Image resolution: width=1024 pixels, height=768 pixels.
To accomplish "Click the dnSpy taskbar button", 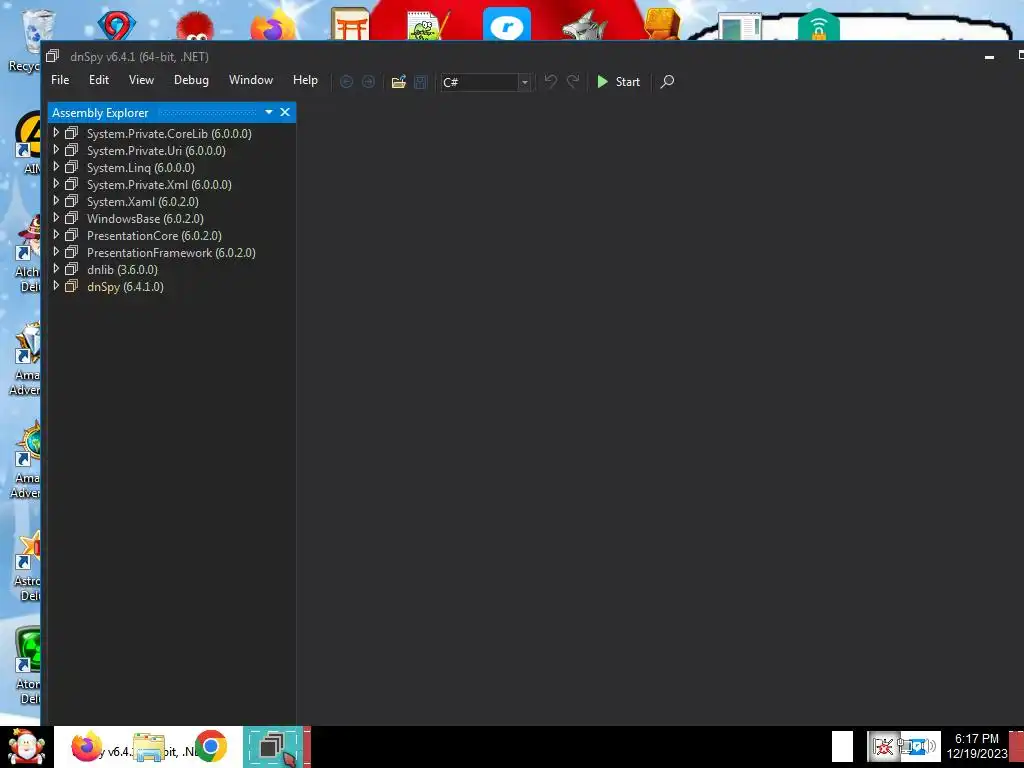I will pyautogui.click(x=273, y=747).
